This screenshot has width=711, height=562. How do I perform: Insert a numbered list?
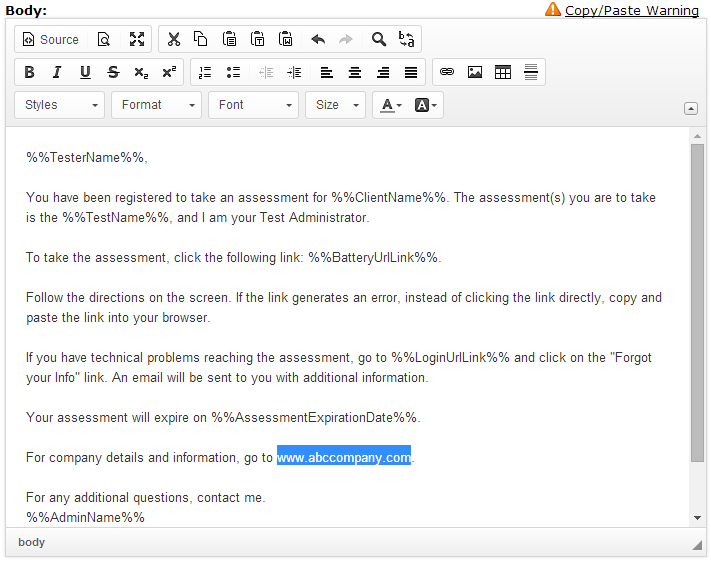[205, 72]
